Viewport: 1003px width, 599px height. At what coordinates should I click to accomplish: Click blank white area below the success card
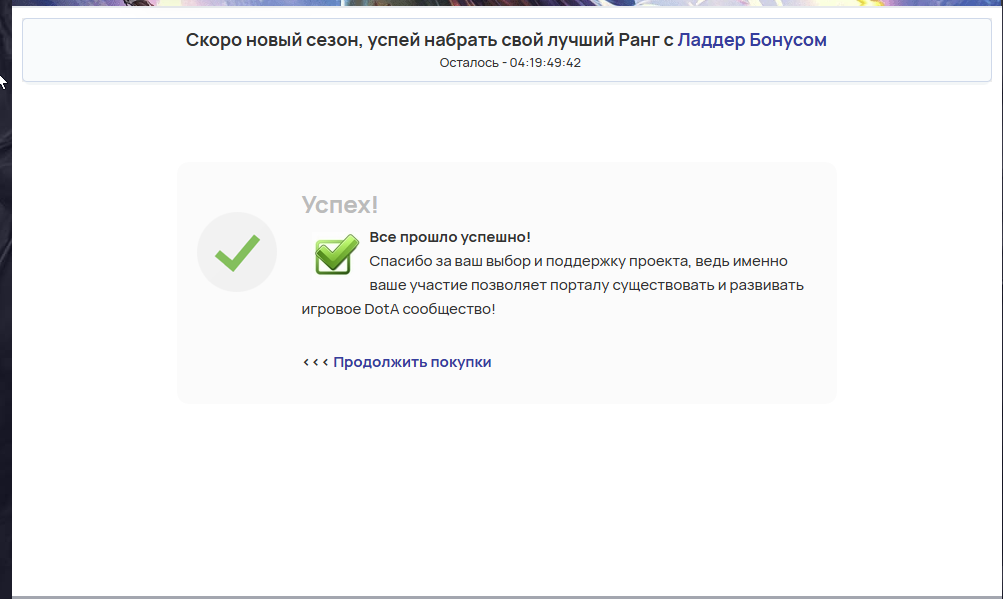coord(500,490)
